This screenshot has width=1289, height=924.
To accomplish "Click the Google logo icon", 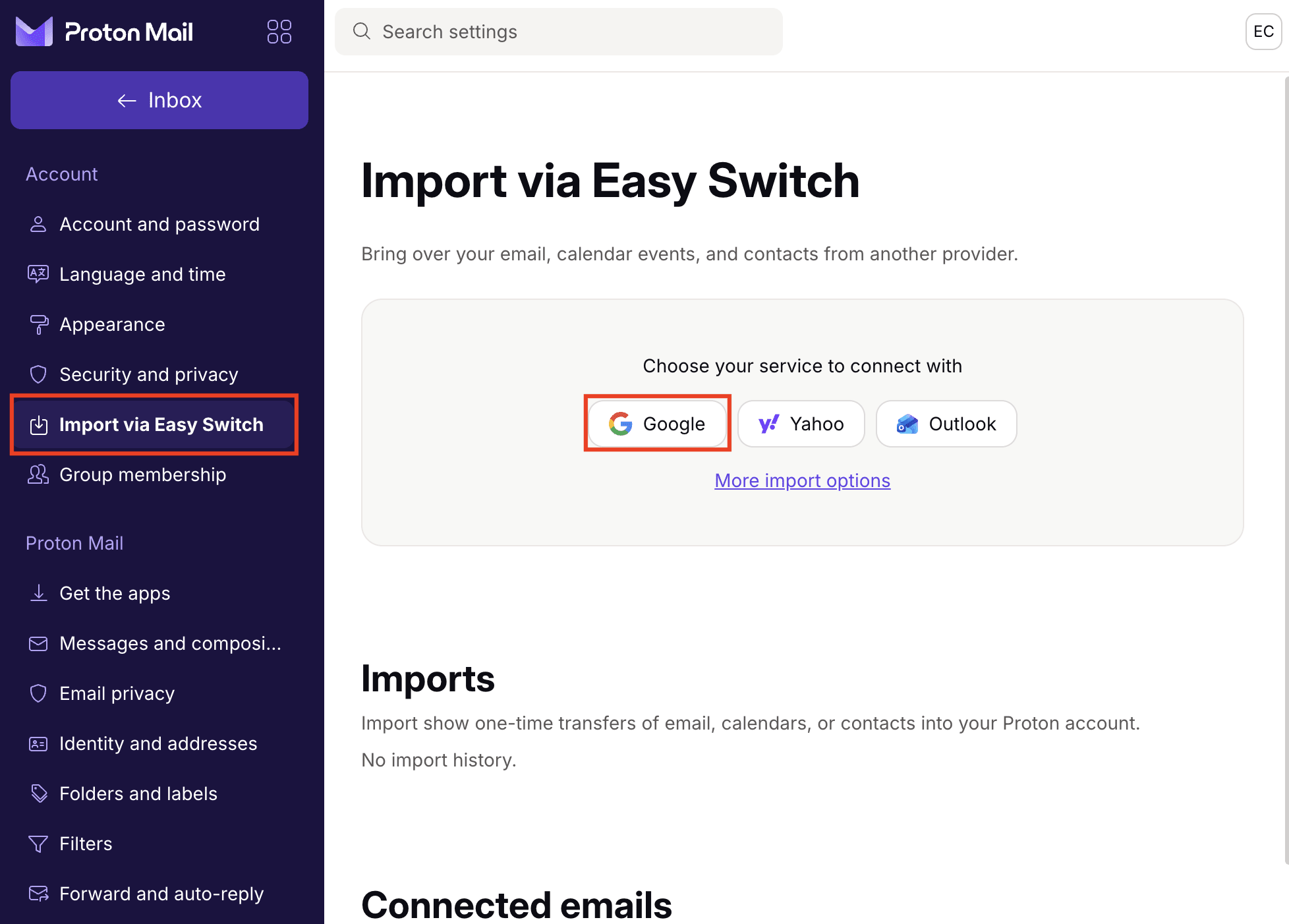I will [620, 424].
